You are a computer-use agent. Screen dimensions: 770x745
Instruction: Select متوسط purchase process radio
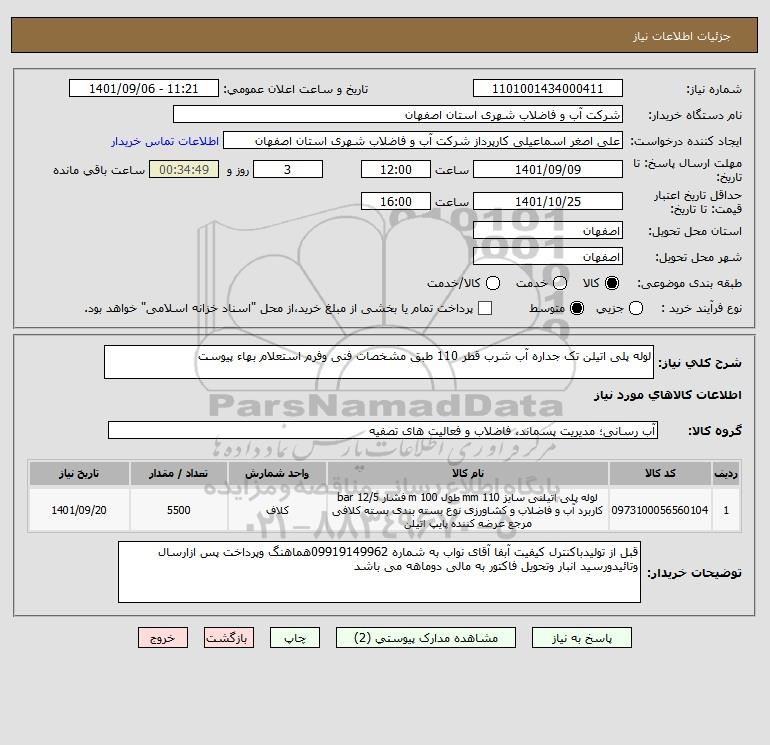(577, 308)
